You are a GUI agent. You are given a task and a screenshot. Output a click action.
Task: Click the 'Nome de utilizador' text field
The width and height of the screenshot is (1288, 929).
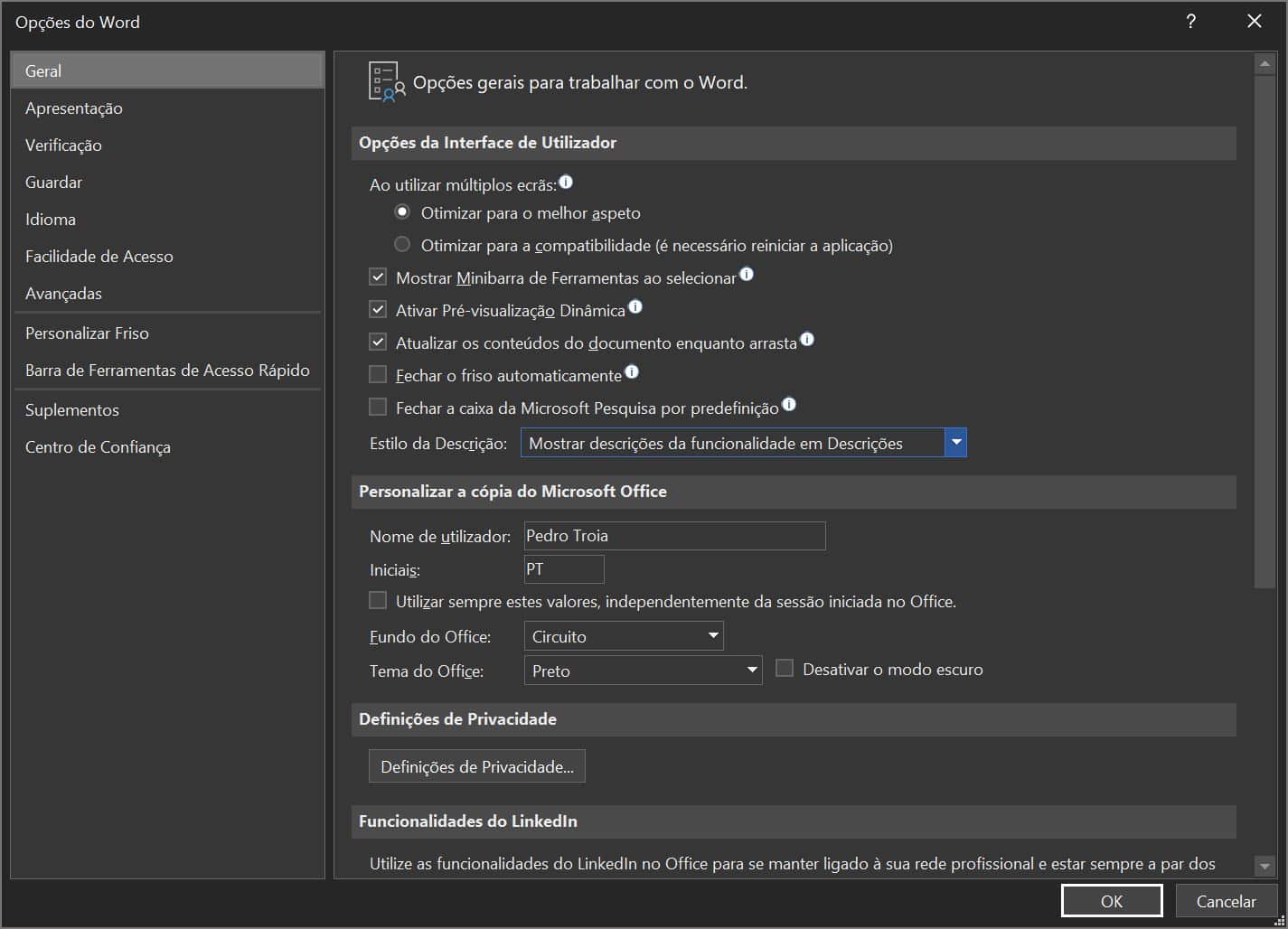coord(674,536)
